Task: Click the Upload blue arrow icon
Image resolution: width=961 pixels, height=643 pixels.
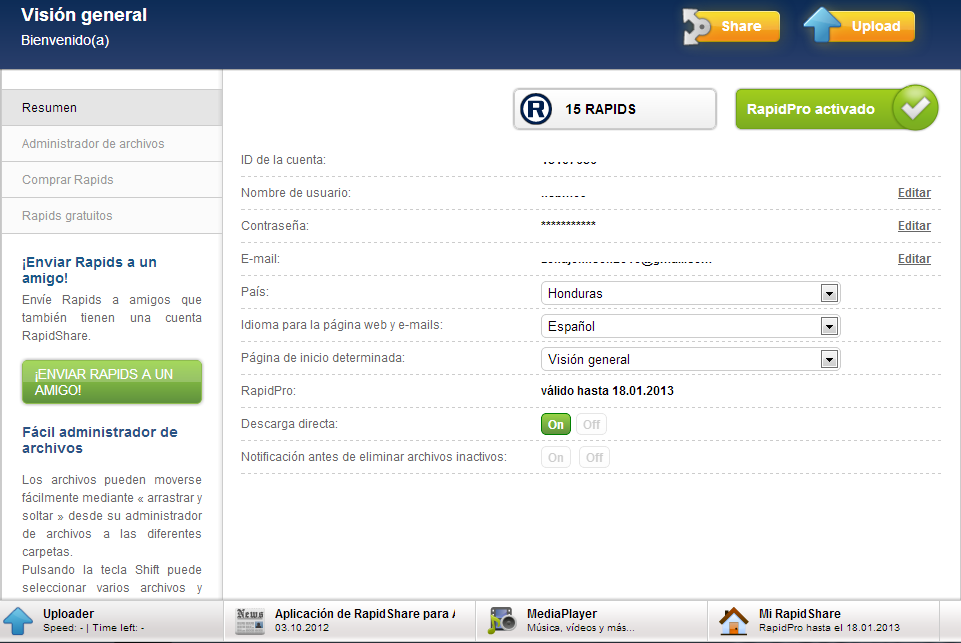Action: coord(822,25)
